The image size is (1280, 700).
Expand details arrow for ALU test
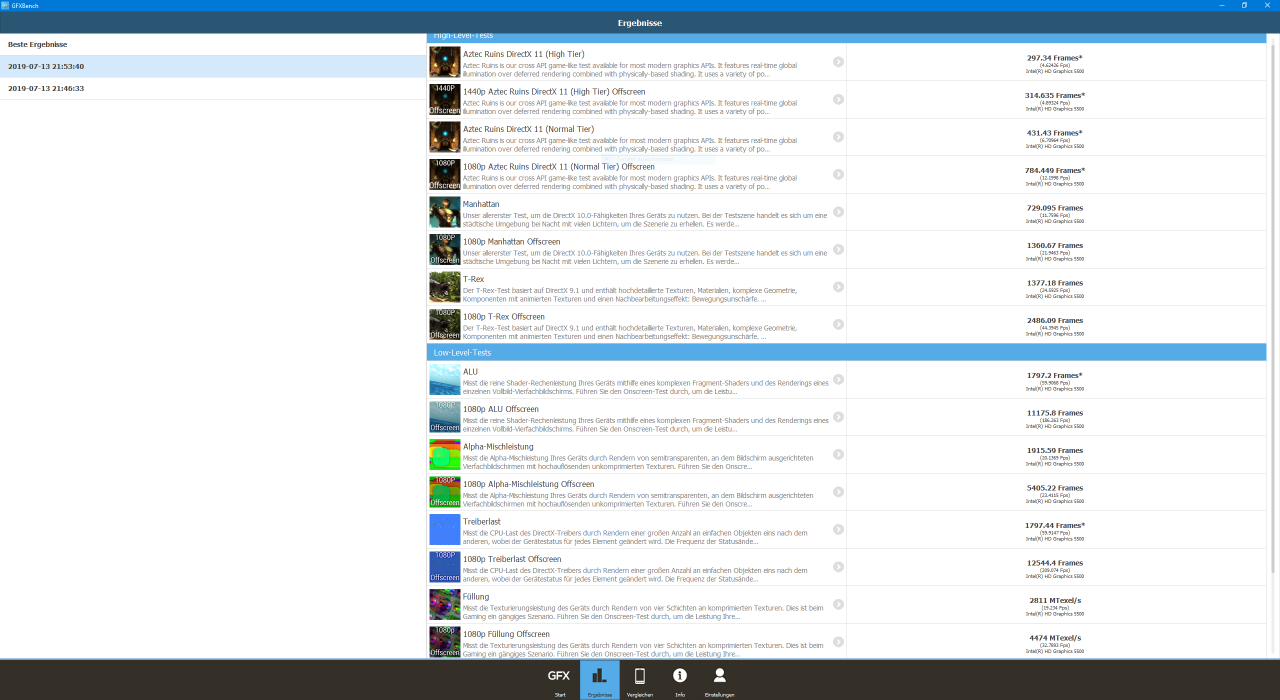click(x=838, y=379)
